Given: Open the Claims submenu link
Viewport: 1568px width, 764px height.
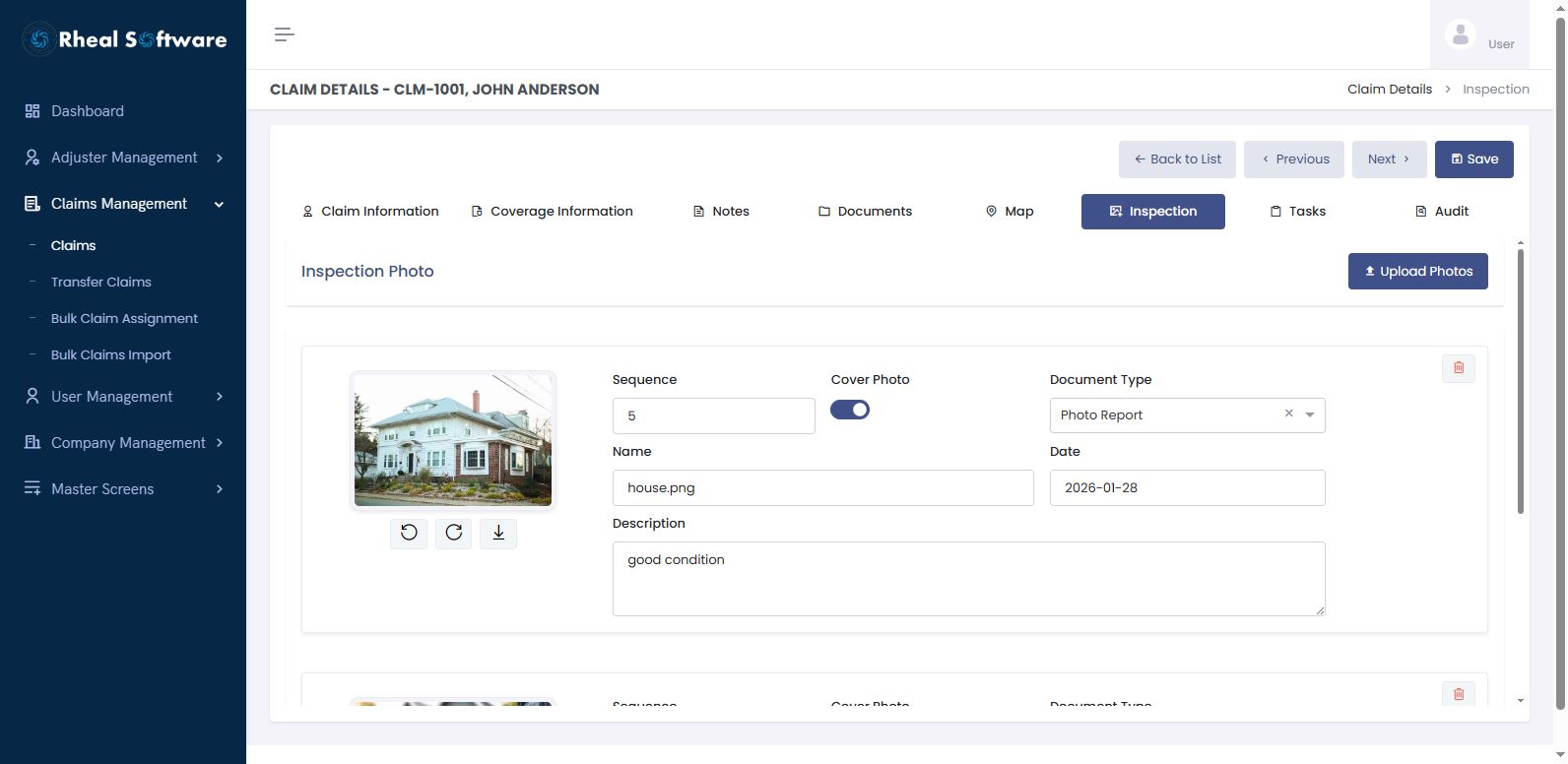Looking at the screenshot, I should click(74, 245).
